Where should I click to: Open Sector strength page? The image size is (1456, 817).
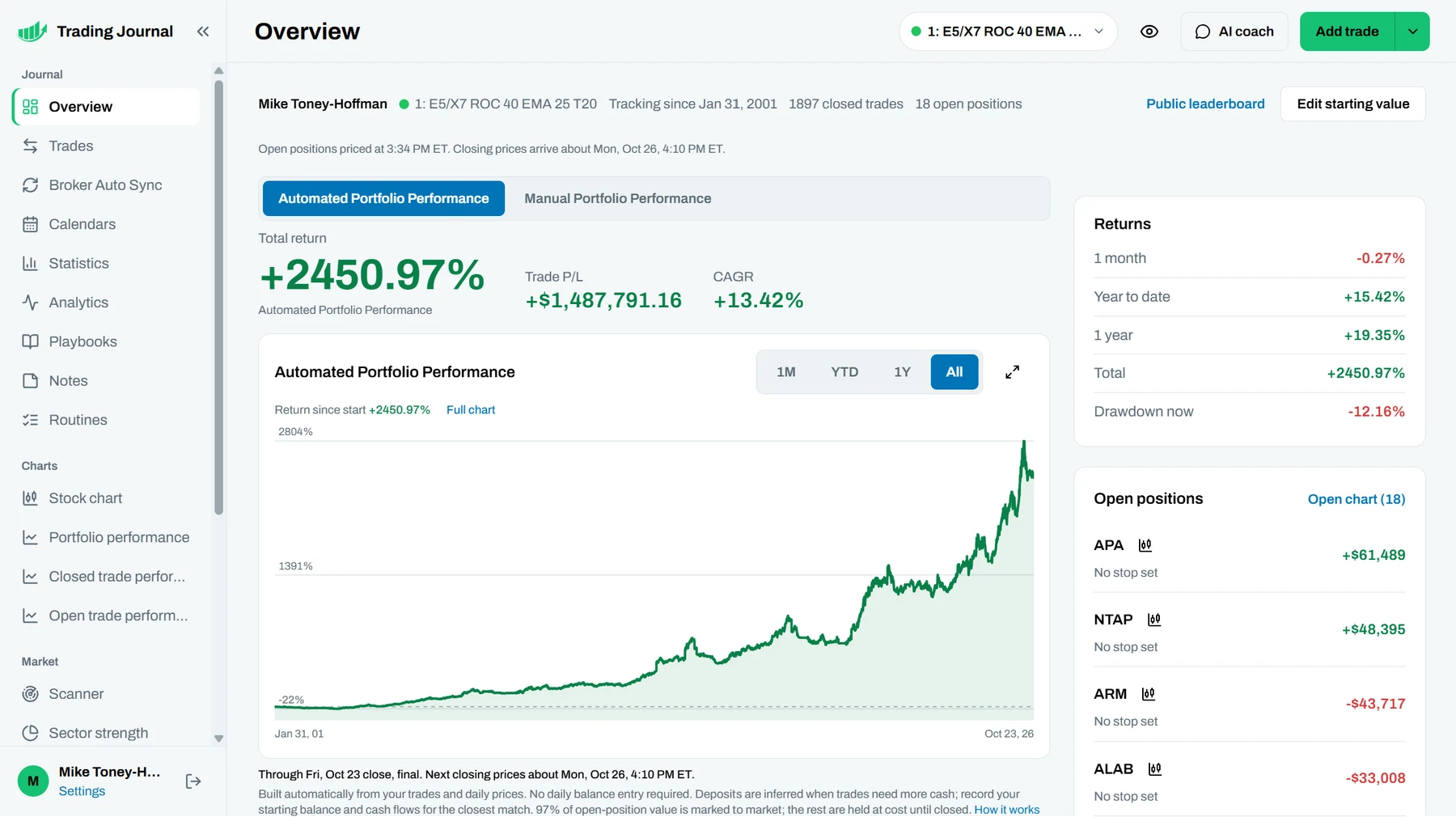[106, 734]
